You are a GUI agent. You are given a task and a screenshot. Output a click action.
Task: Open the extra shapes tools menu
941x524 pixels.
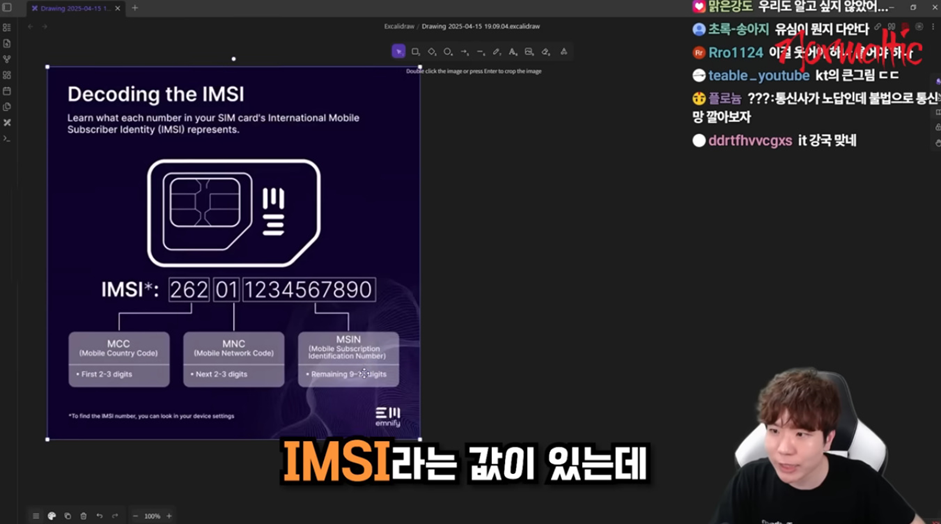click(x=563, y=51)
